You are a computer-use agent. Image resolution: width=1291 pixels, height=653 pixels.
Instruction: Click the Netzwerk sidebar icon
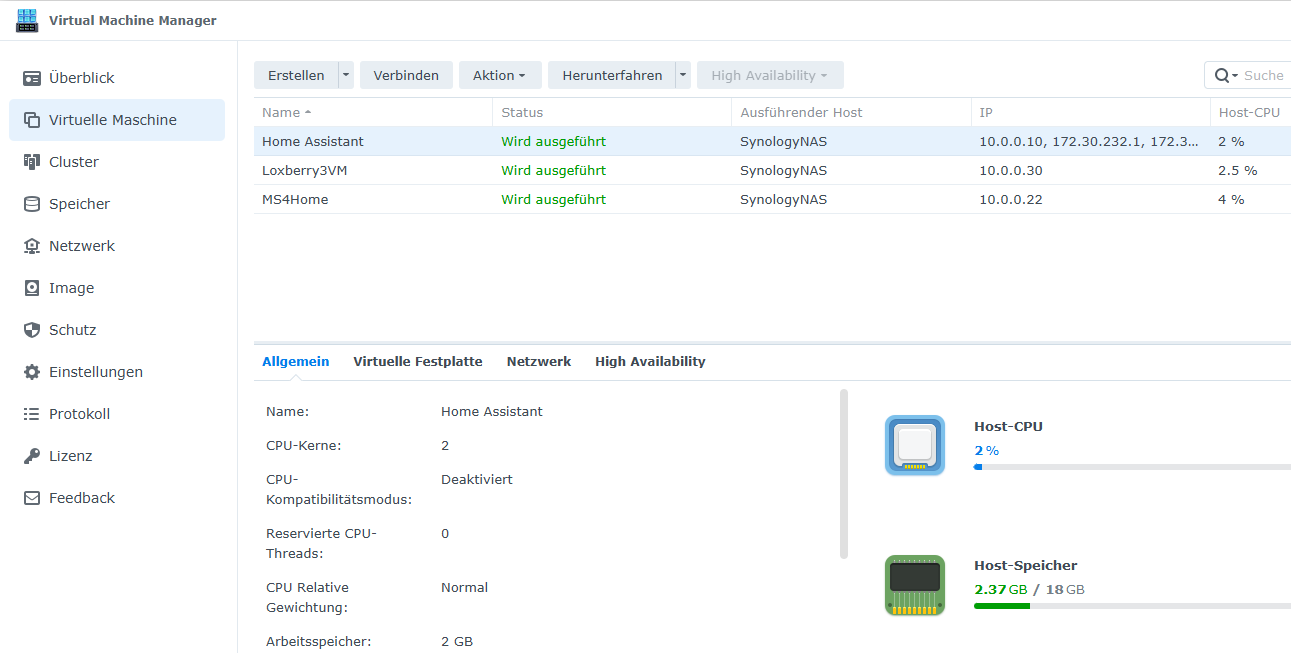[x=32, y=246]
